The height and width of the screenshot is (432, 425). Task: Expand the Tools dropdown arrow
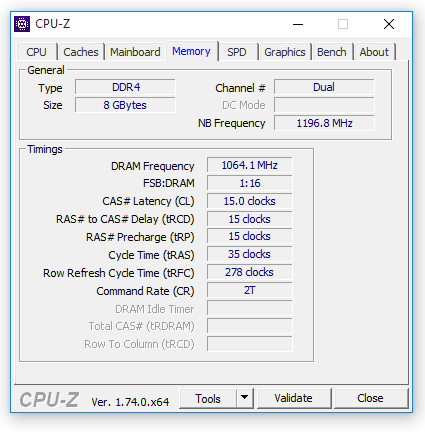tap(245, 397)
